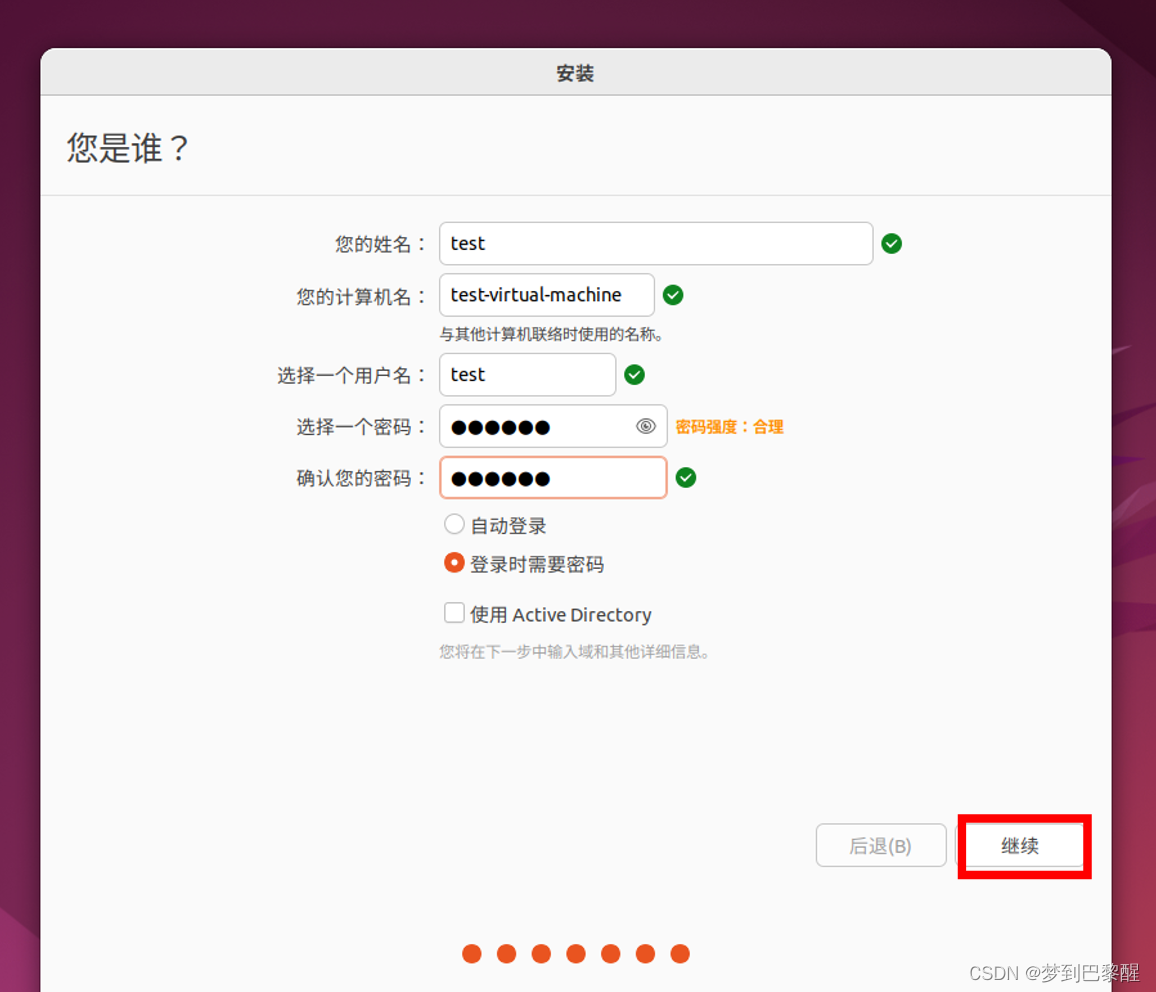The image size is (1156, 992).
Task: Click the back (后退(B)) button
Action: pos(880,845)
